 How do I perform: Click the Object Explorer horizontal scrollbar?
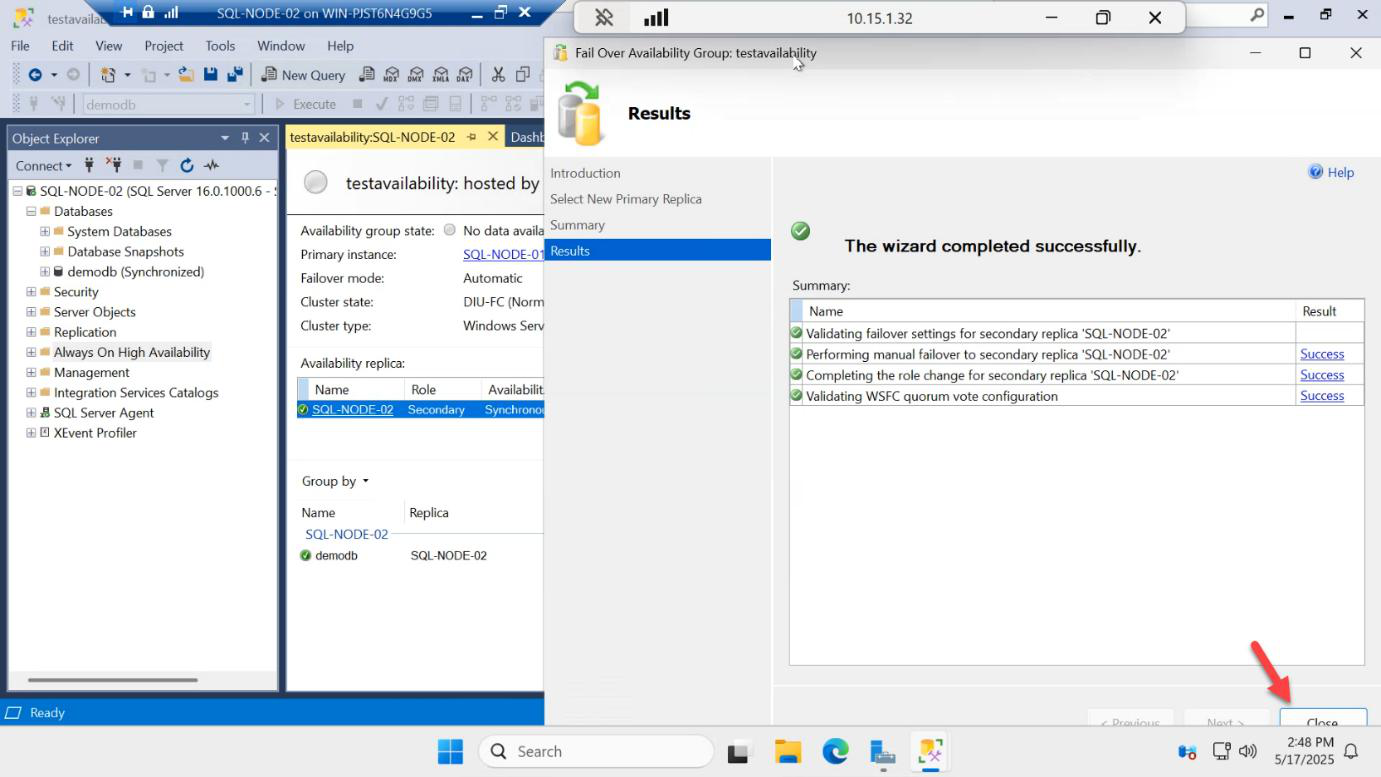112,680
